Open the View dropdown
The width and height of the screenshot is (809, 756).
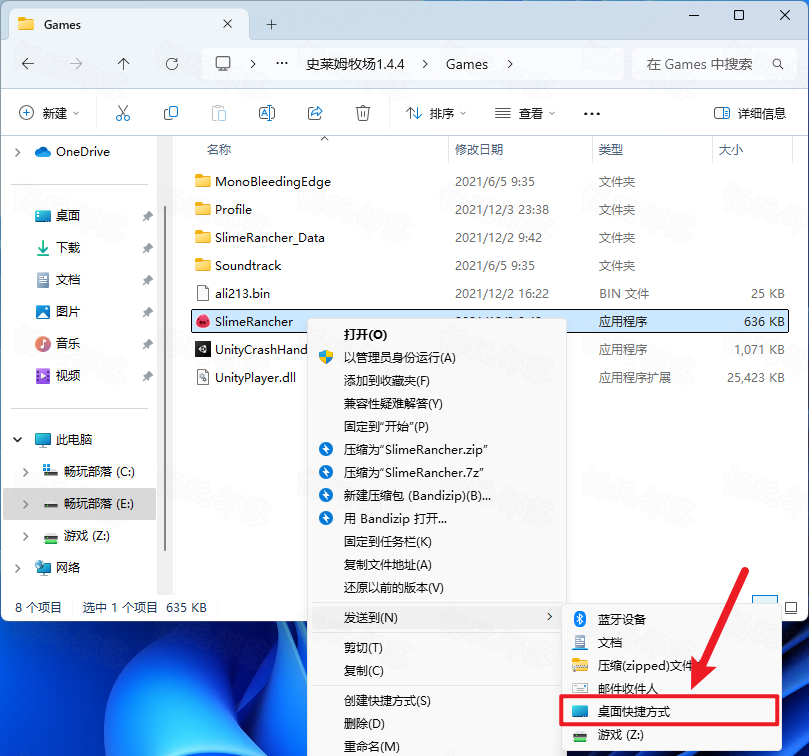tap(525, 113)
